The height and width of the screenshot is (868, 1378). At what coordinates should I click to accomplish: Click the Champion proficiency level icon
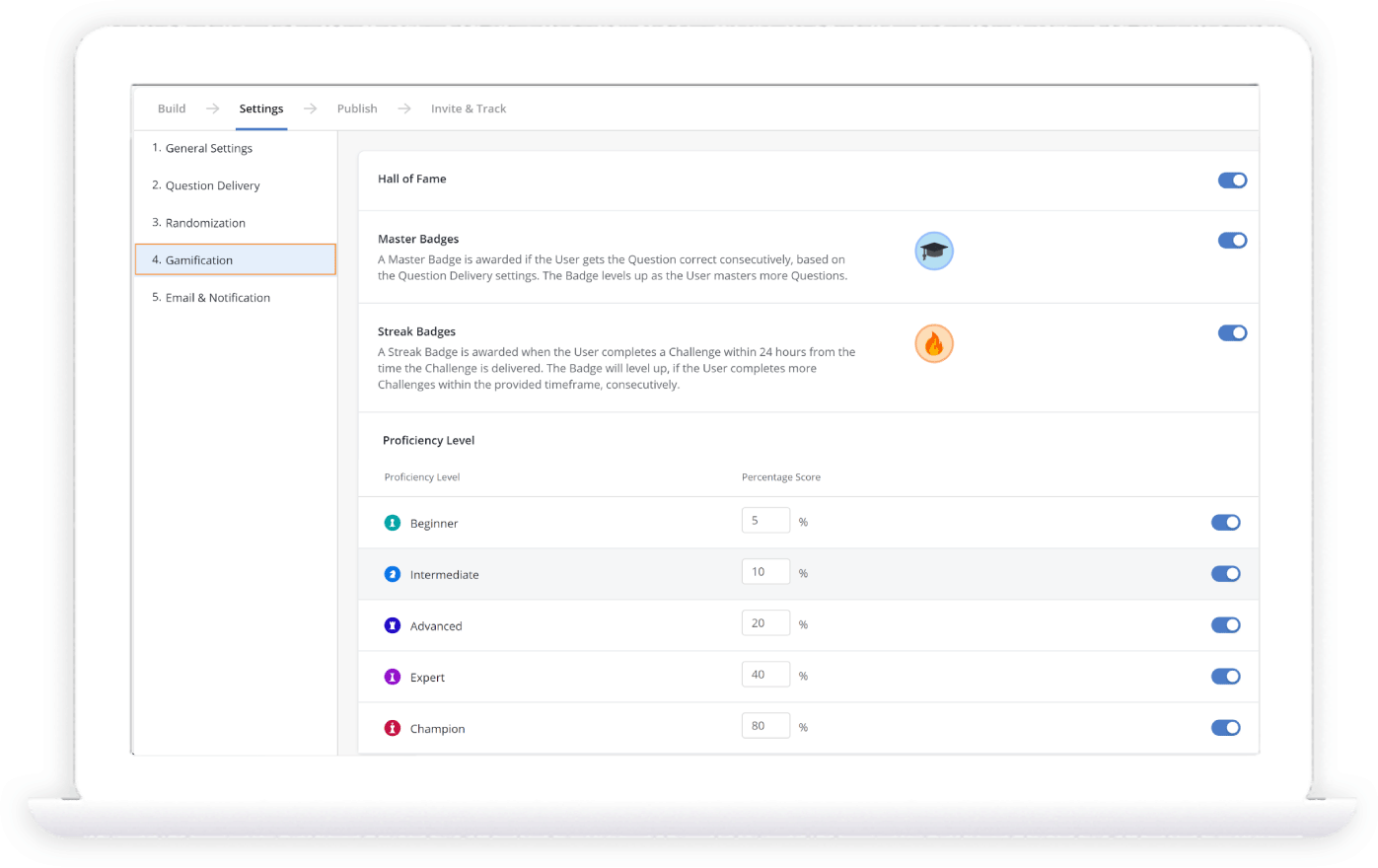392,728
